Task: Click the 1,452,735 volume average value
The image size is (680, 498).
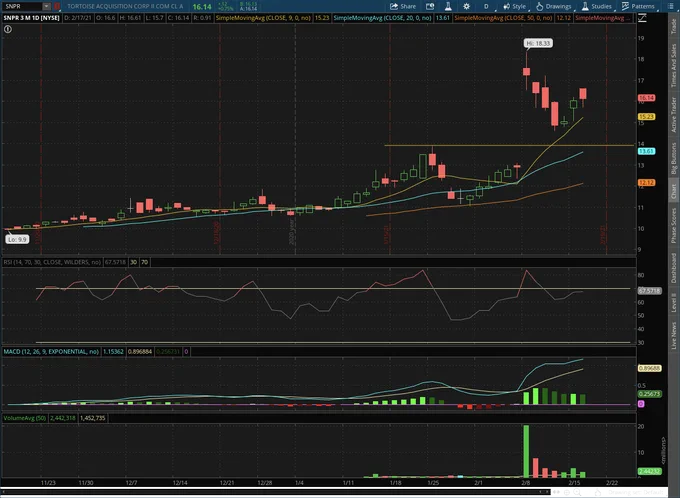Action: click(x=93, y=418)
